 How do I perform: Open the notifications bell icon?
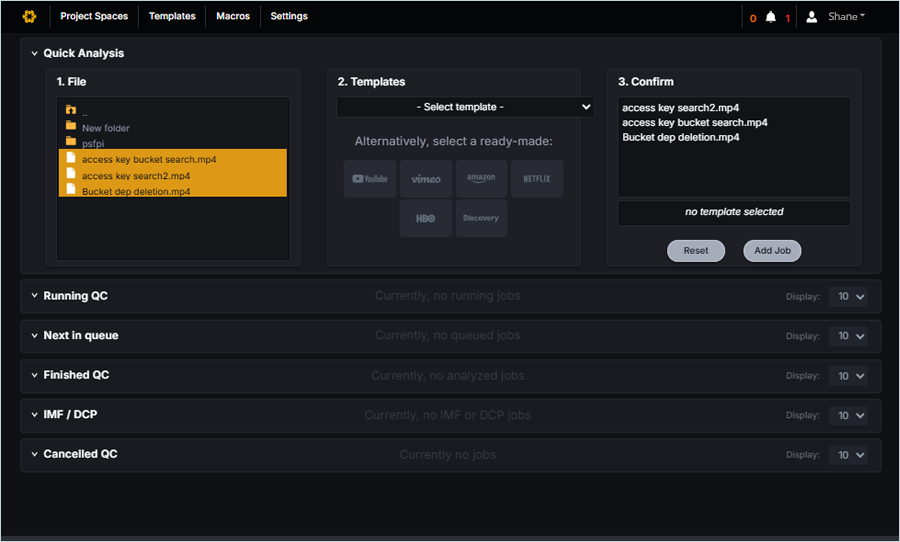[770, 17]
